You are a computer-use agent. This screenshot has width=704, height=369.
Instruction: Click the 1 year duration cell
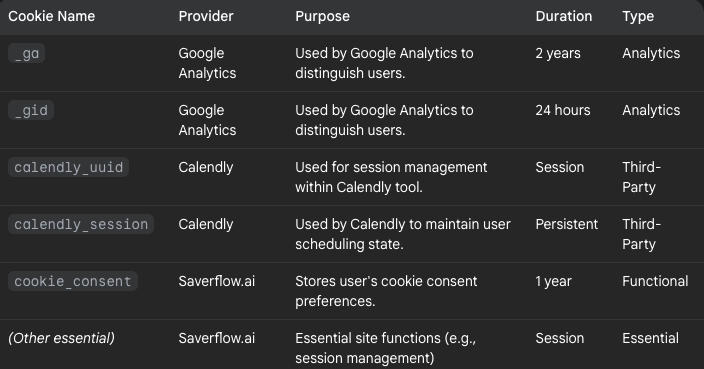tap(554, 281)
